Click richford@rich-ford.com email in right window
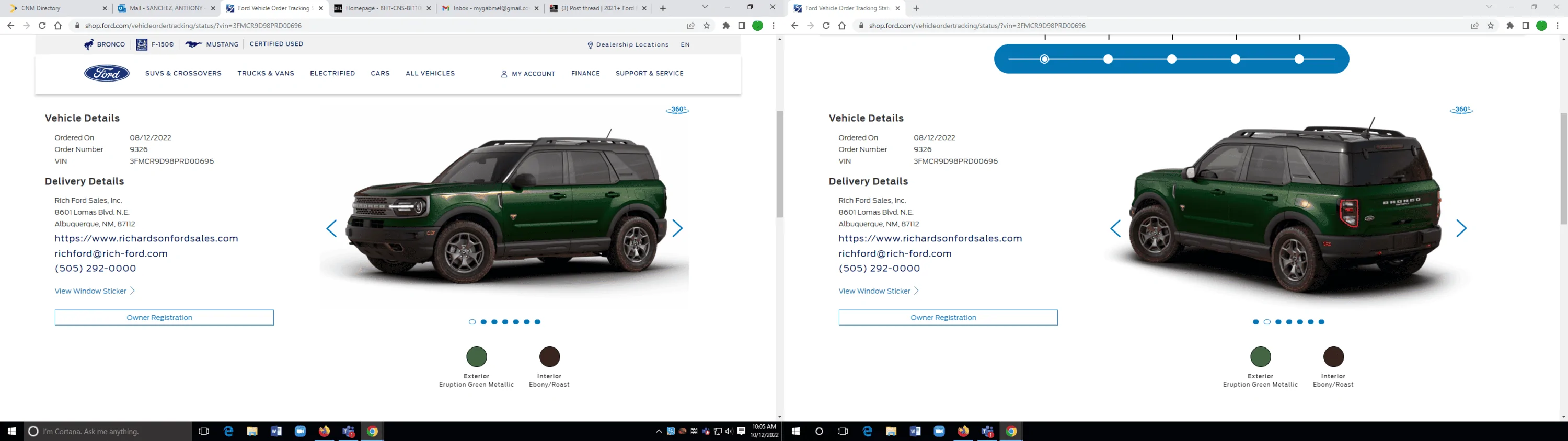Viewport: 1568px width, 441px height. [895, 253]
